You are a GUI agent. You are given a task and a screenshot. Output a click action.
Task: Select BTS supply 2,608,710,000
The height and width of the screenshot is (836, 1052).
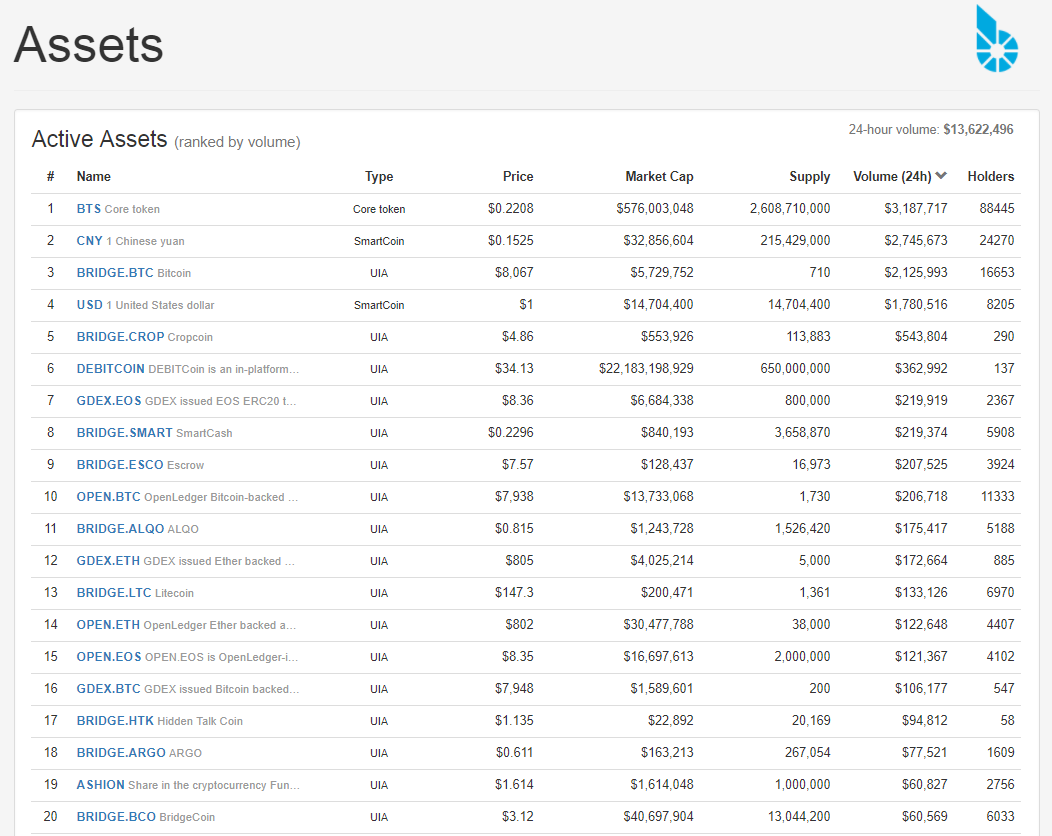(790, 209)
